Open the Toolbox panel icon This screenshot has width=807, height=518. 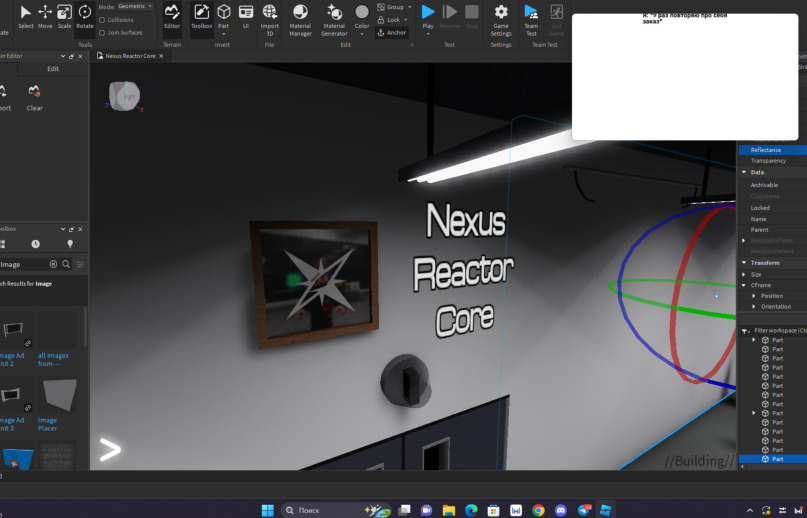[x=201, y=17]
